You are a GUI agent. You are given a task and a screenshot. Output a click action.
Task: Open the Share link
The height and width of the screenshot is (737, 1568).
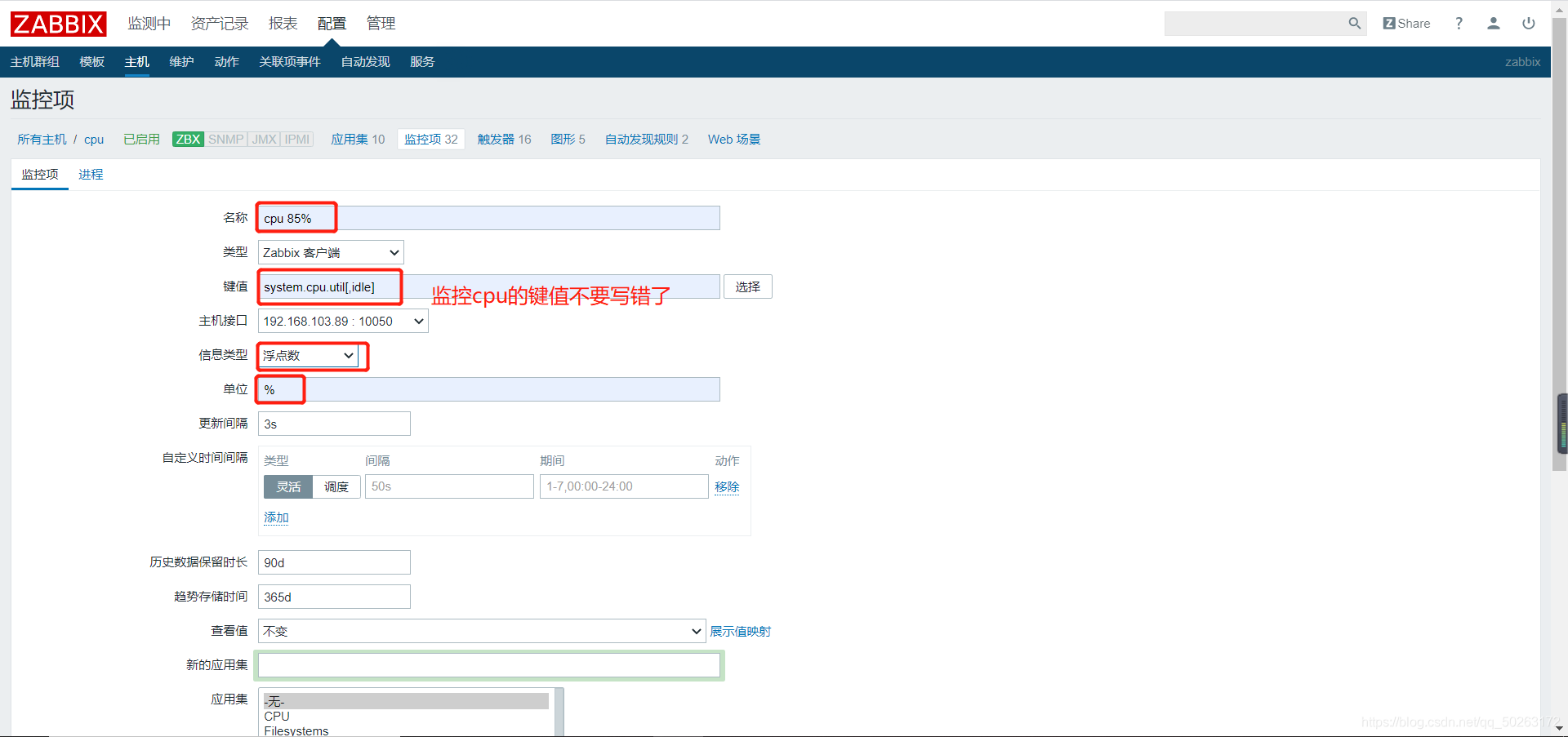pos(1406,24)
